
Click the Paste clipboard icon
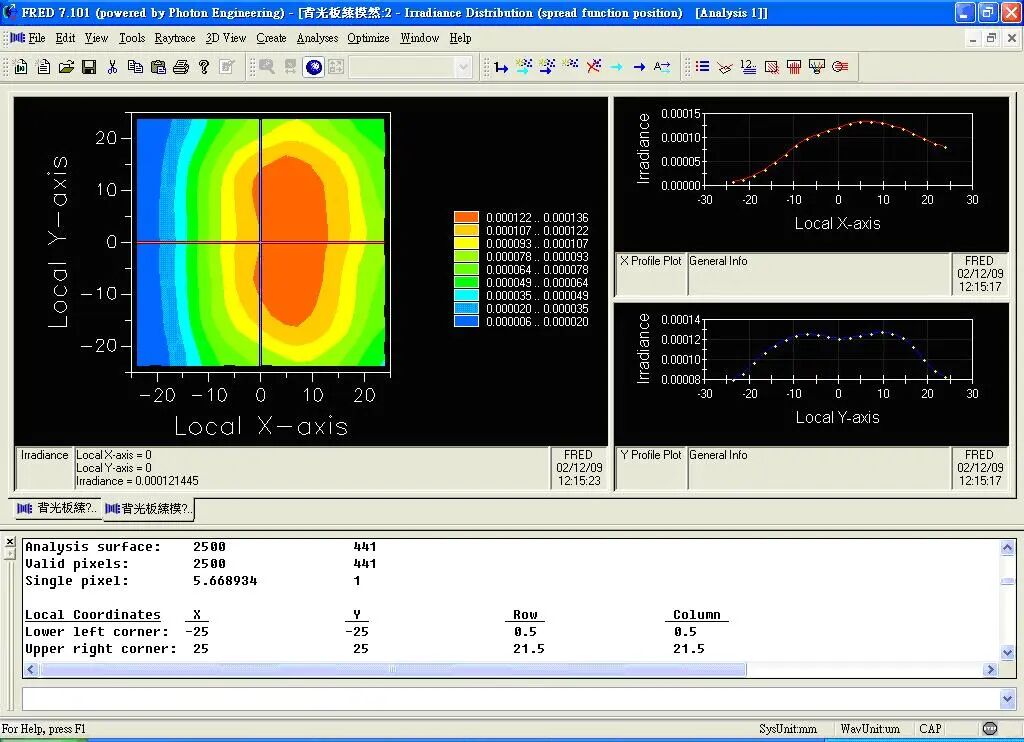(x=158, y=67)
